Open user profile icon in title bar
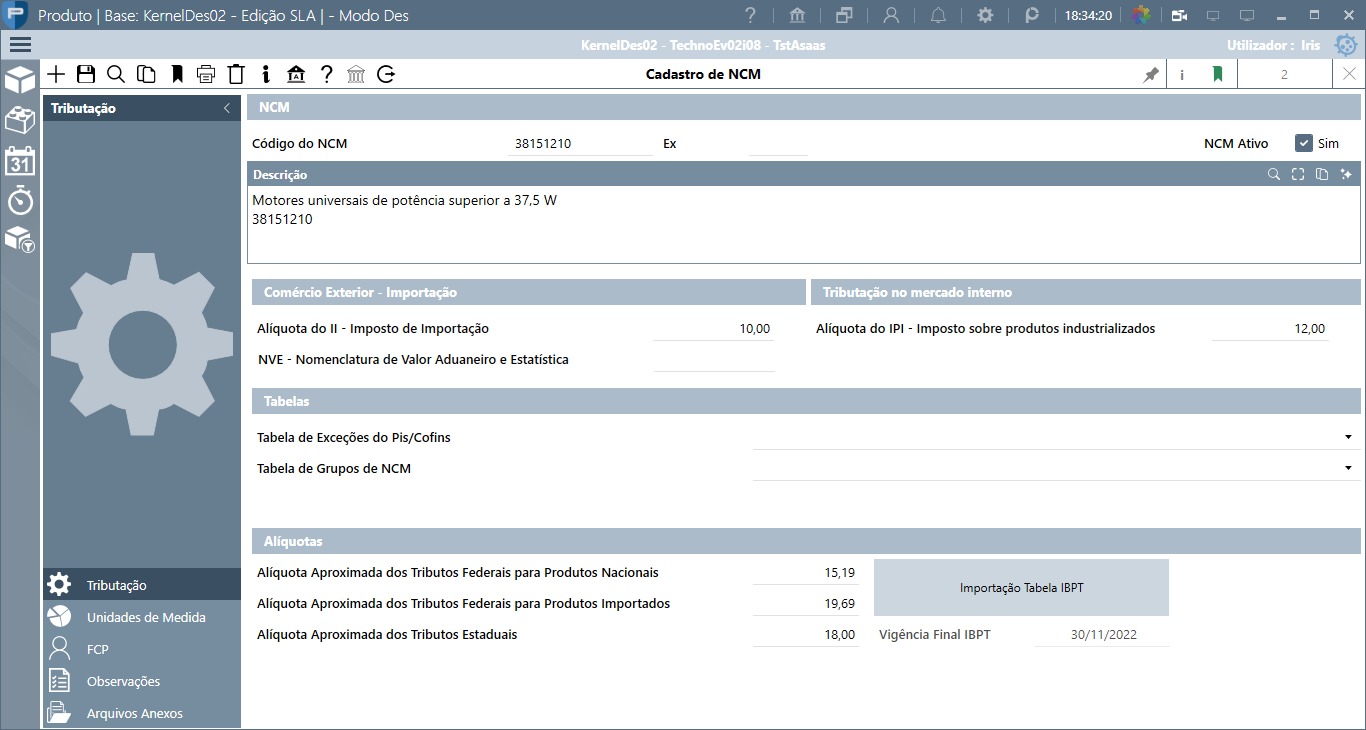Image resolution: width=1366 pixels, height=730 pixels. point(891,16)
